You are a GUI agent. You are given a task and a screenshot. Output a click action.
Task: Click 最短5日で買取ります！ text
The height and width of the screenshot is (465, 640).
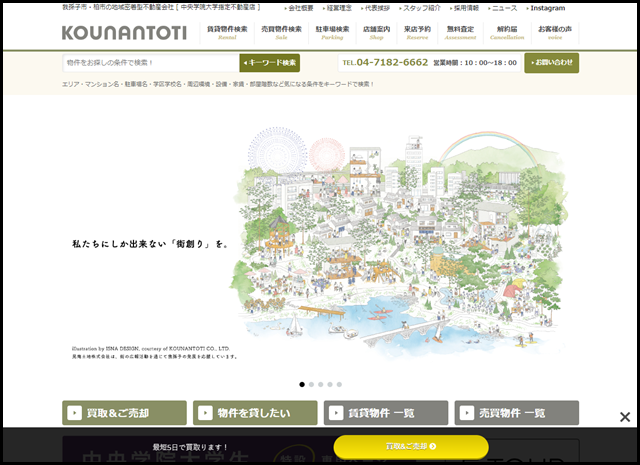[190, 447]
